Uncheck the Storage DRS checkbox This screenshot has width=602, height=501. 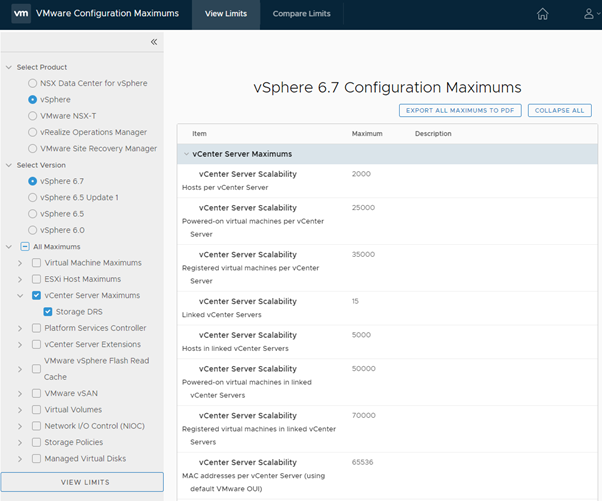click(x=48, y=312)
